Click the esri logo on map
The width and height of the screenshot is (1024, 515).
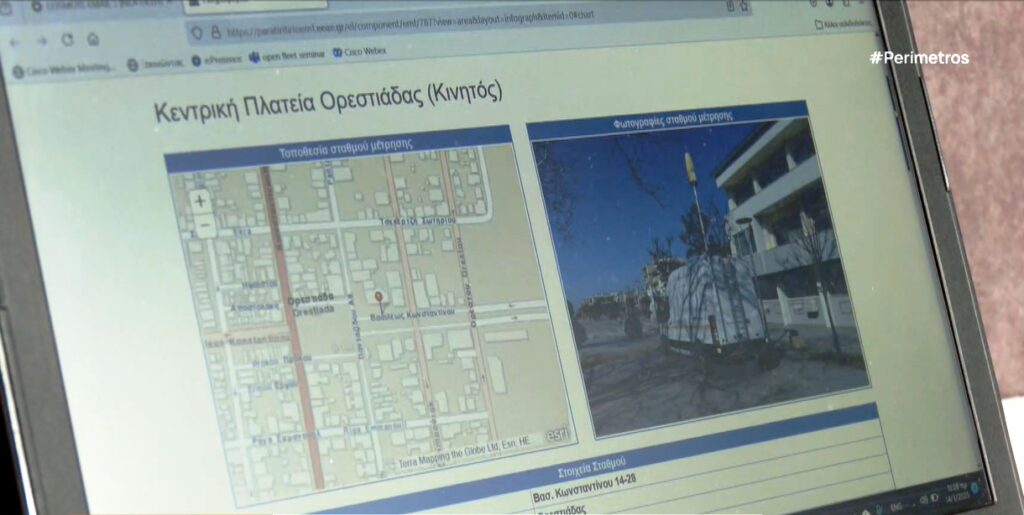(557, 433)
